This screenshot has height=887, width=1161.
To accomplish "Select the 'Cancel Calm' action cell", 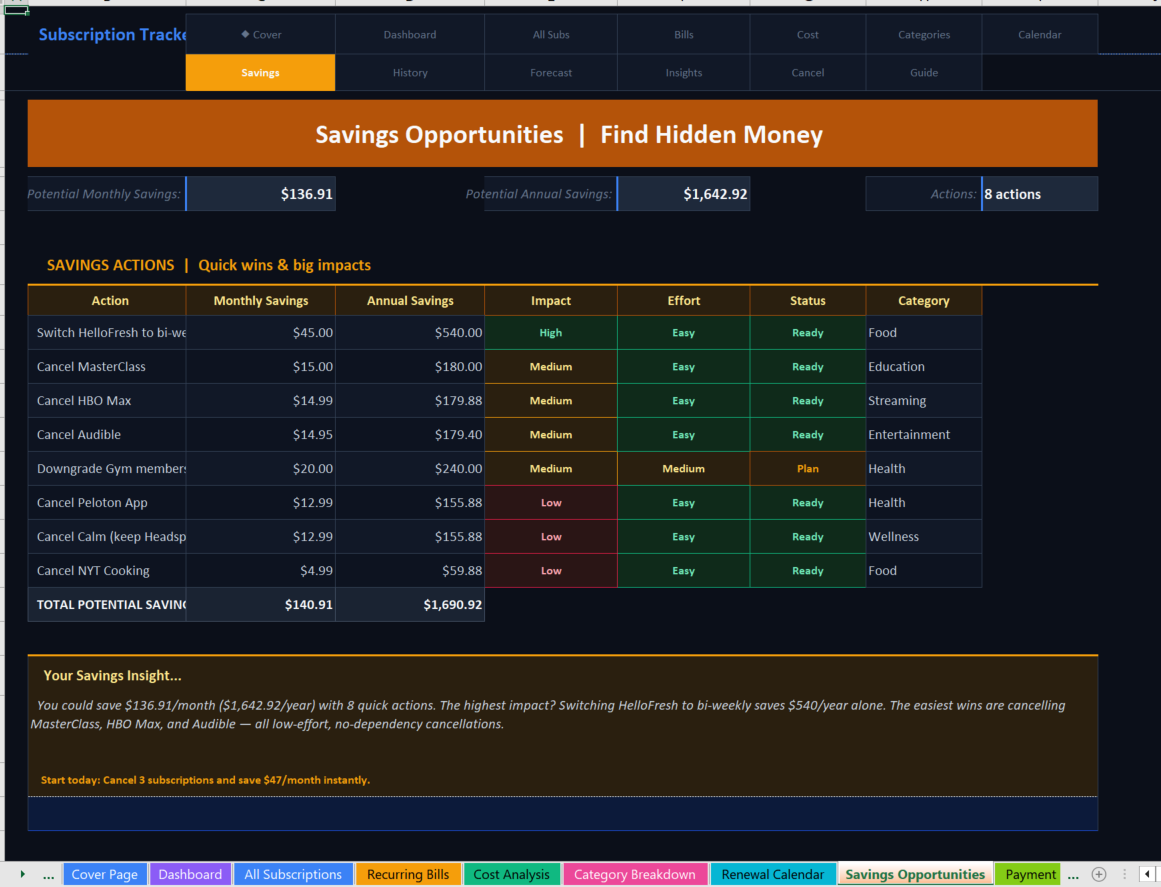I will click(x=107, y=537).
